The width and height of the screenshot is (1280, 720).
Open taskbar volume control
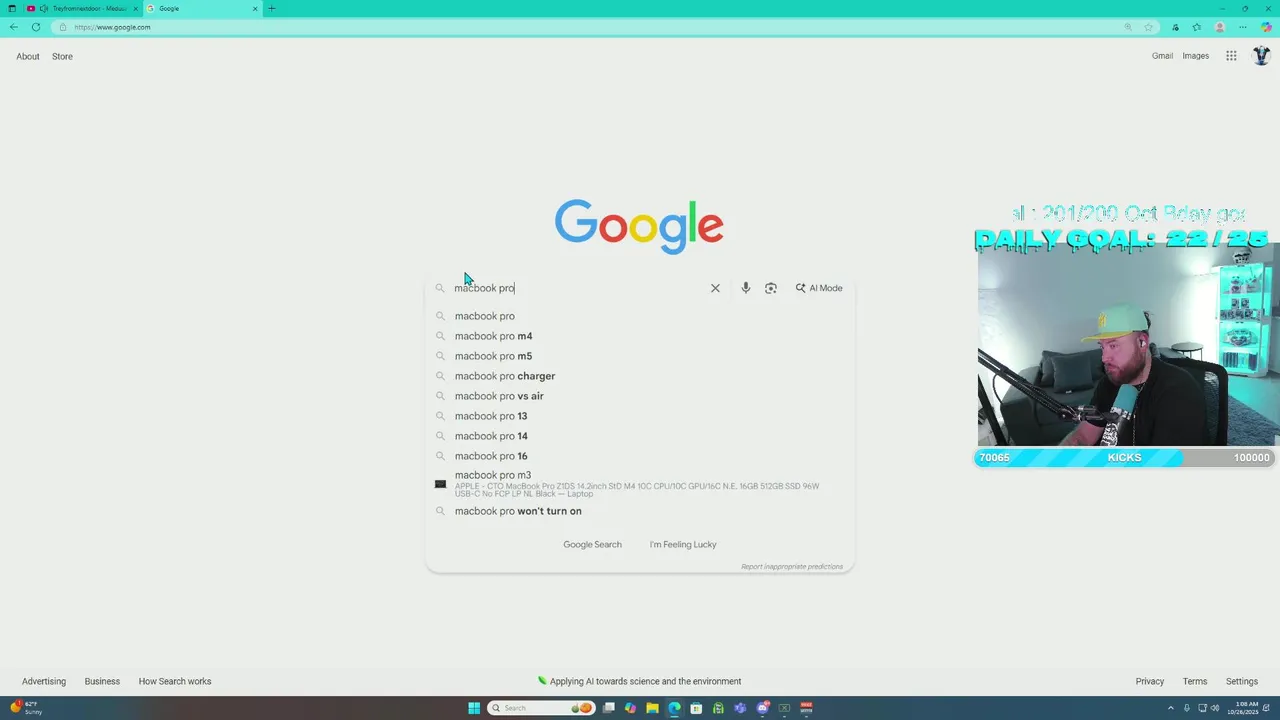coord(1215,708)
